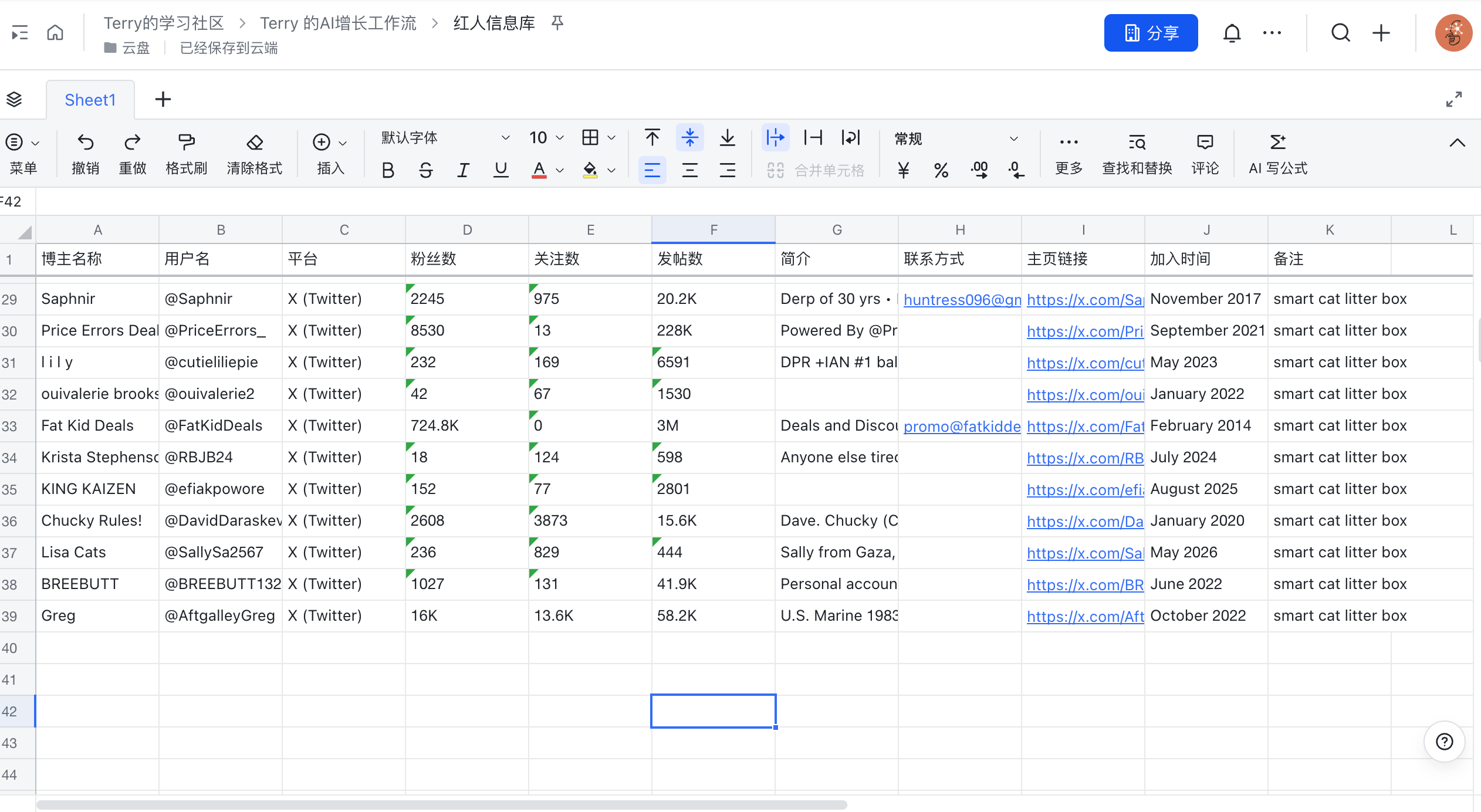Toggle strikethrough formatting

pos(426,171)
